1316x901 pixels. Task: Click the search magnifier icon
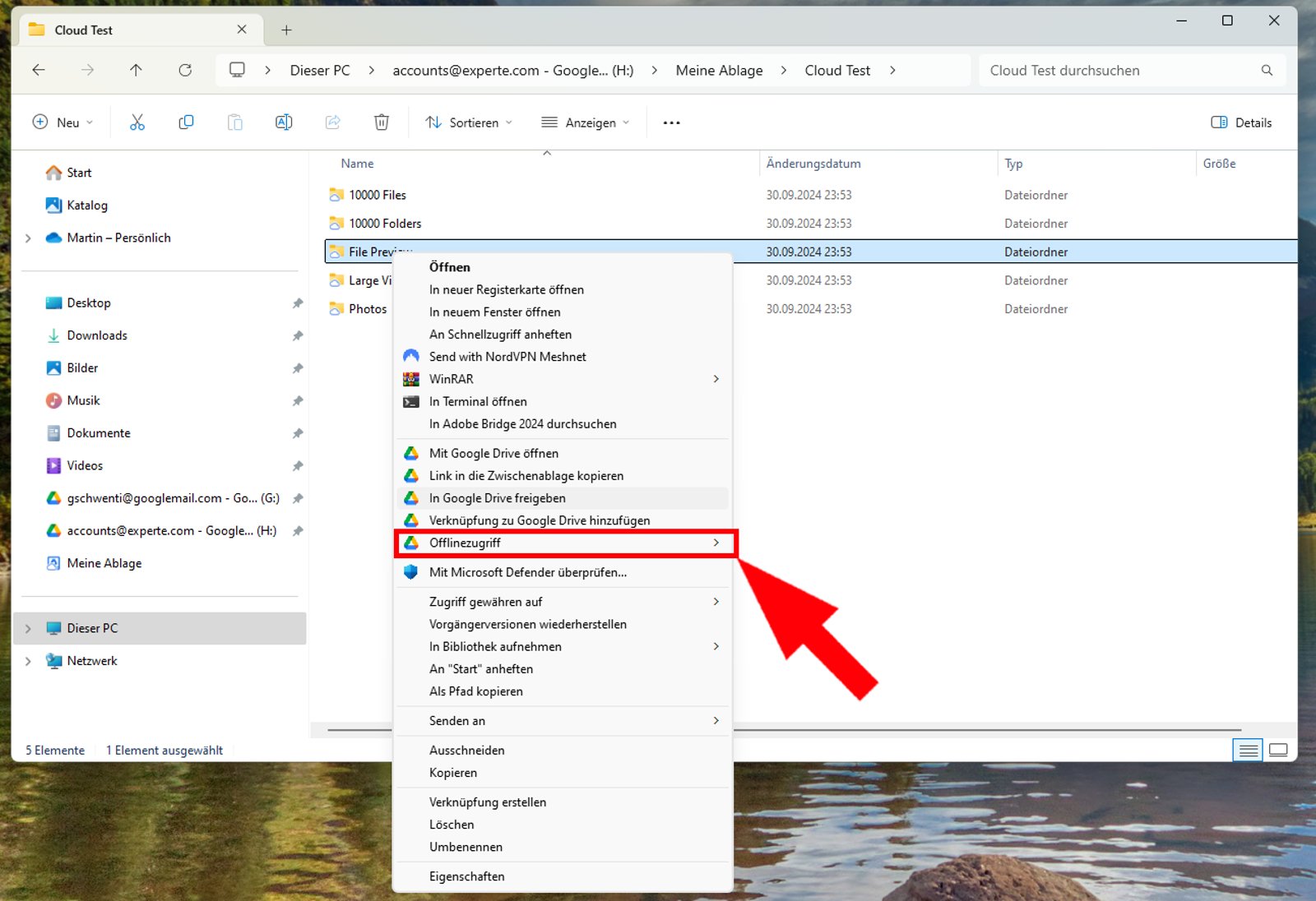(1266, 71)
